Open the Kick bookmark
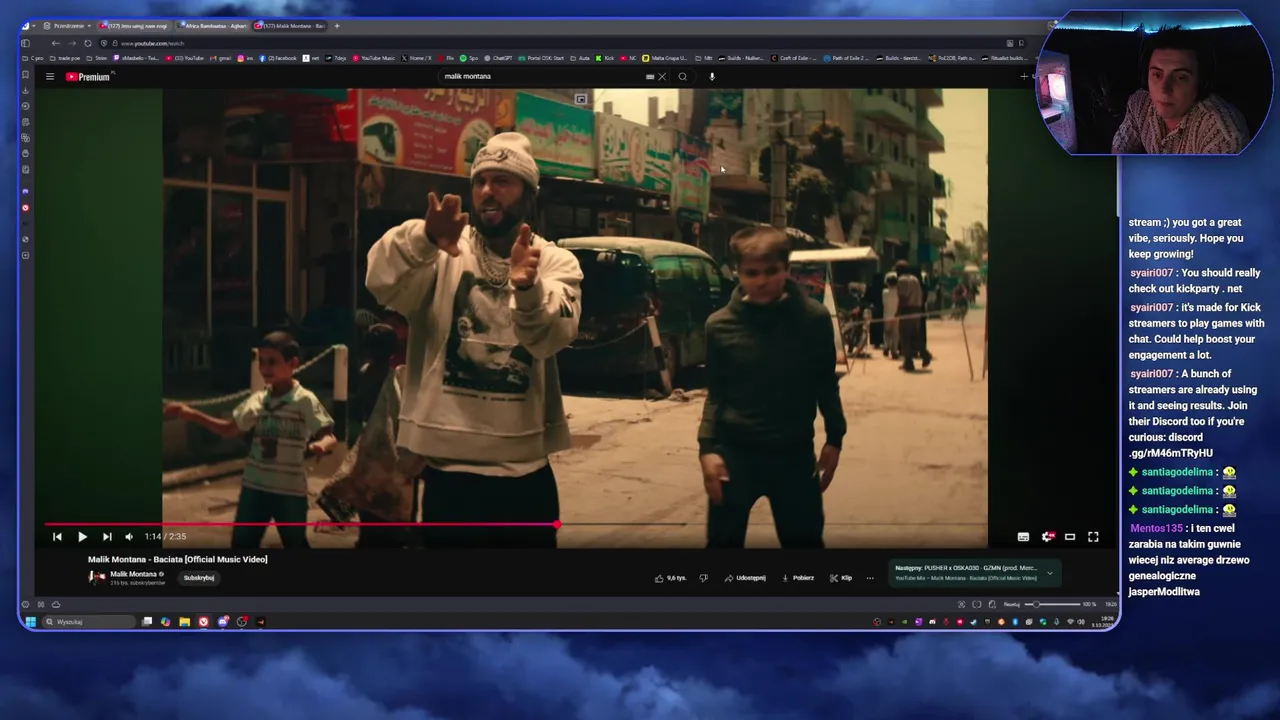 (606, 58)
